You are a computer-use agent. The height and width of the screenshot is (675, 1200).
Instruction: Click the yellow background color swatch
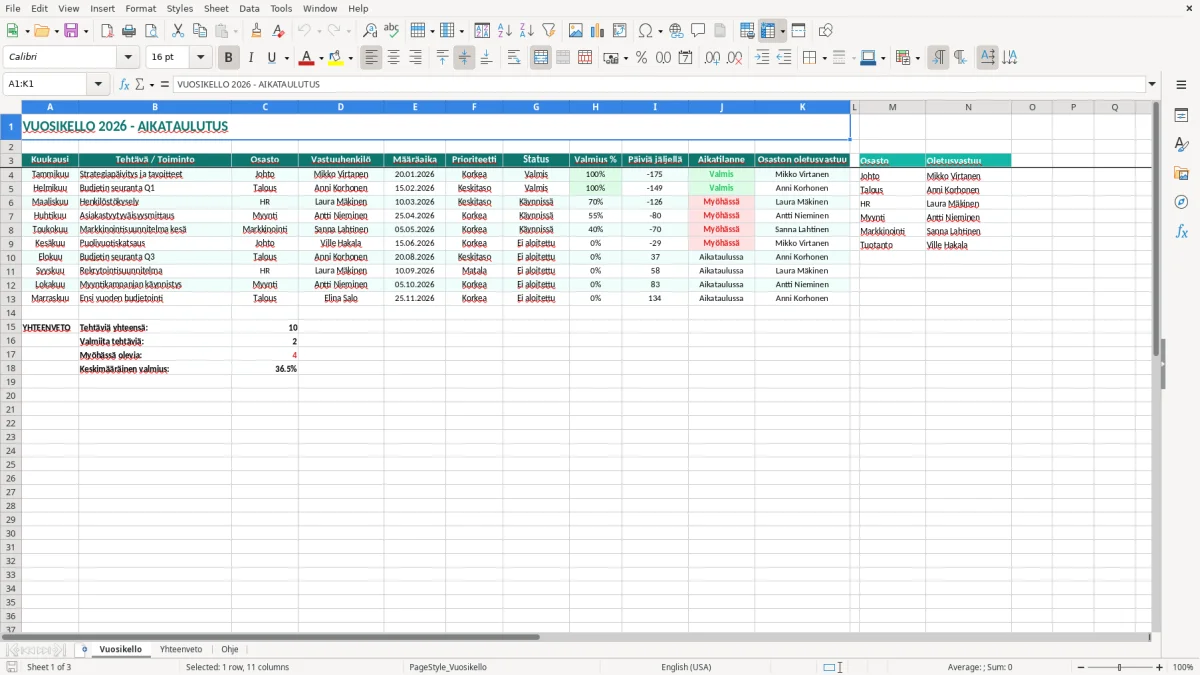[x=336, y=58]
